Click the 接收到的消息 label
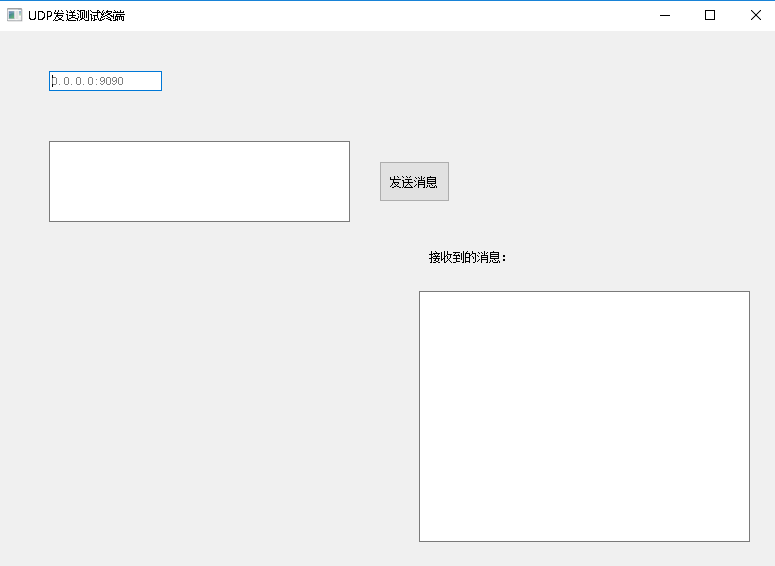The width and height of the screenshot is (775, 566). pos(467,257)
